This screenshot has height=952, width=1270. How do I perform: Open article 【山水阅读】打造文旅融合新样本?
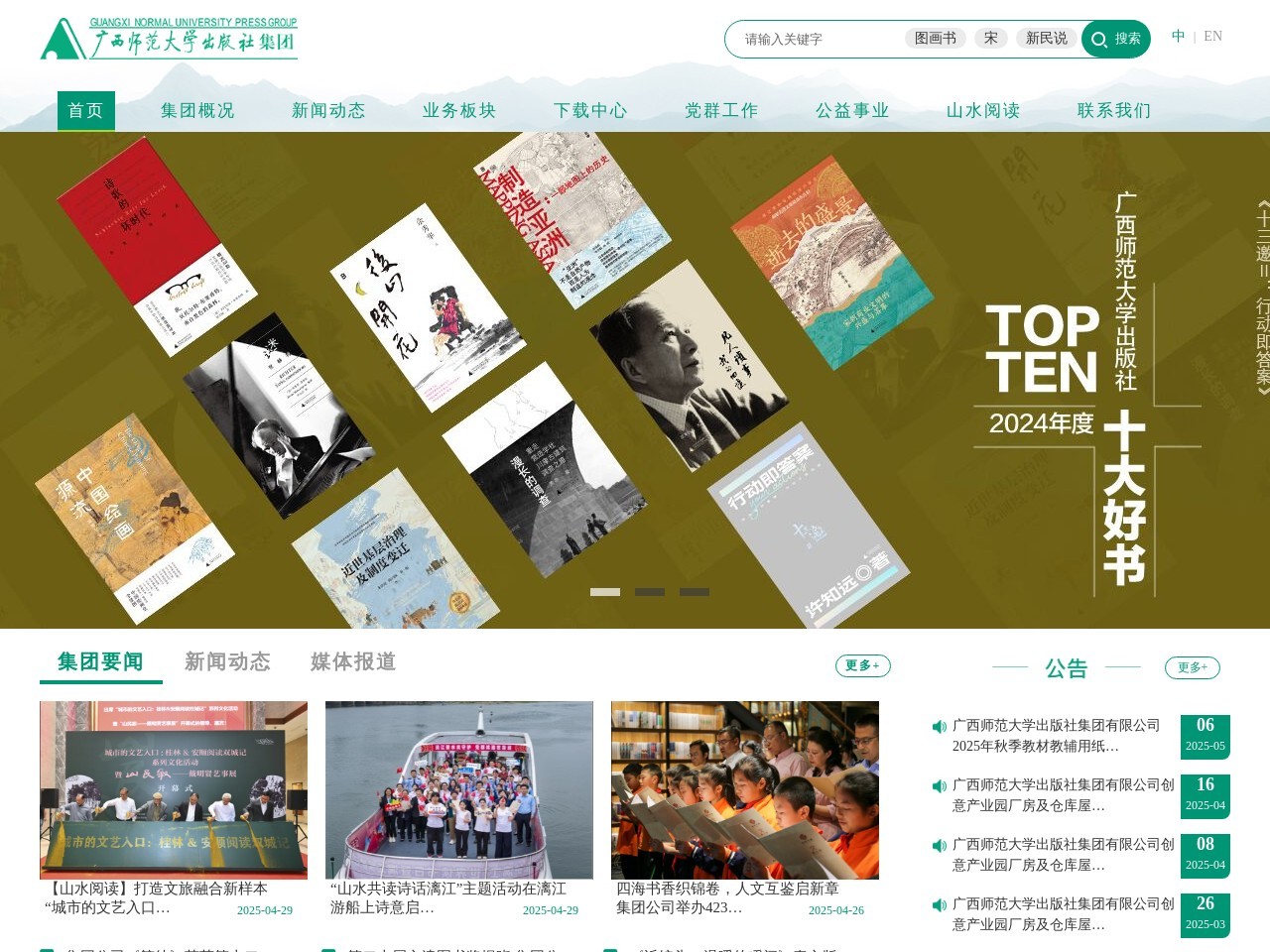tap(157, 897)
